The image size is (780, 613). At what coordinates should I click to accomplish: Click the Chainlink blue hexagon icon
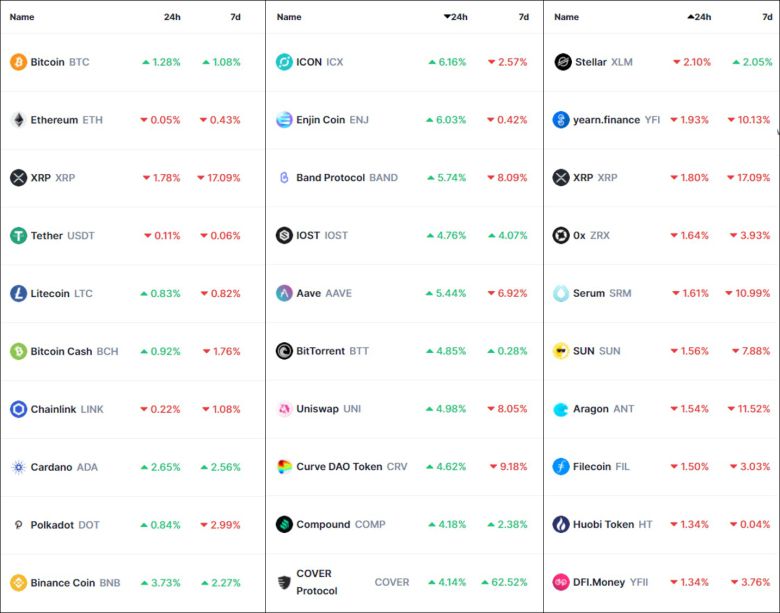click(x=18, y=409)
